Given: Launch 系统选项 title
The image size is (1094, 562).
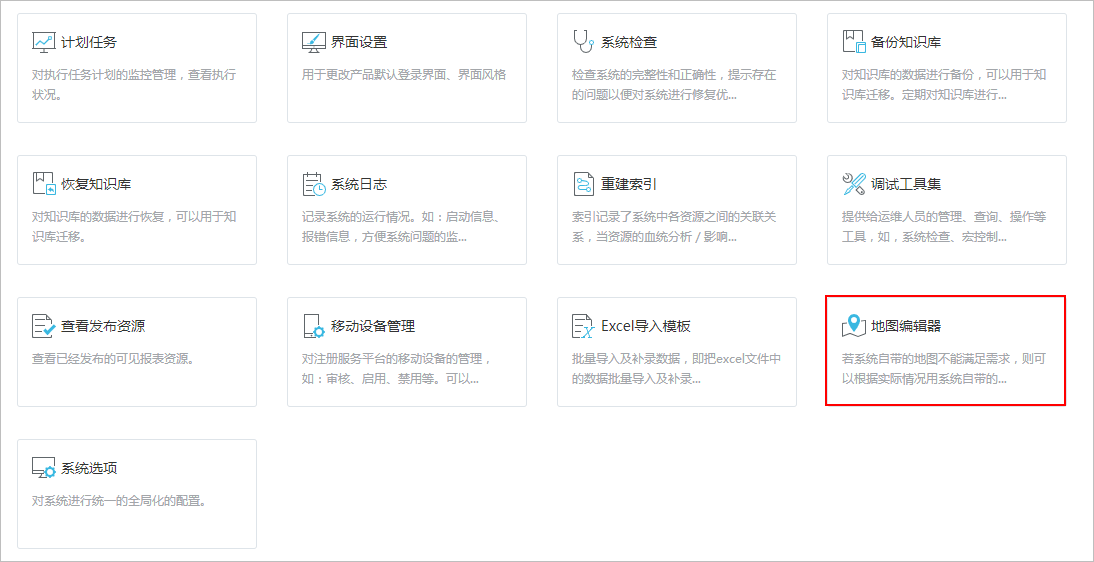Looking at the screenshot, I should [x=89, y=468].
